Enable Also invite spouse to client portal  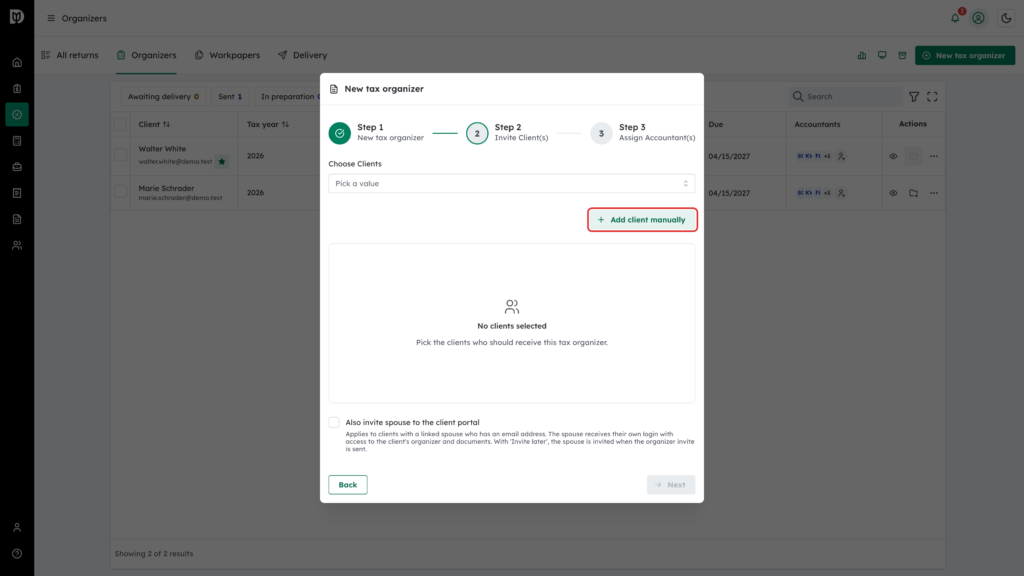(x=334, y=423)
